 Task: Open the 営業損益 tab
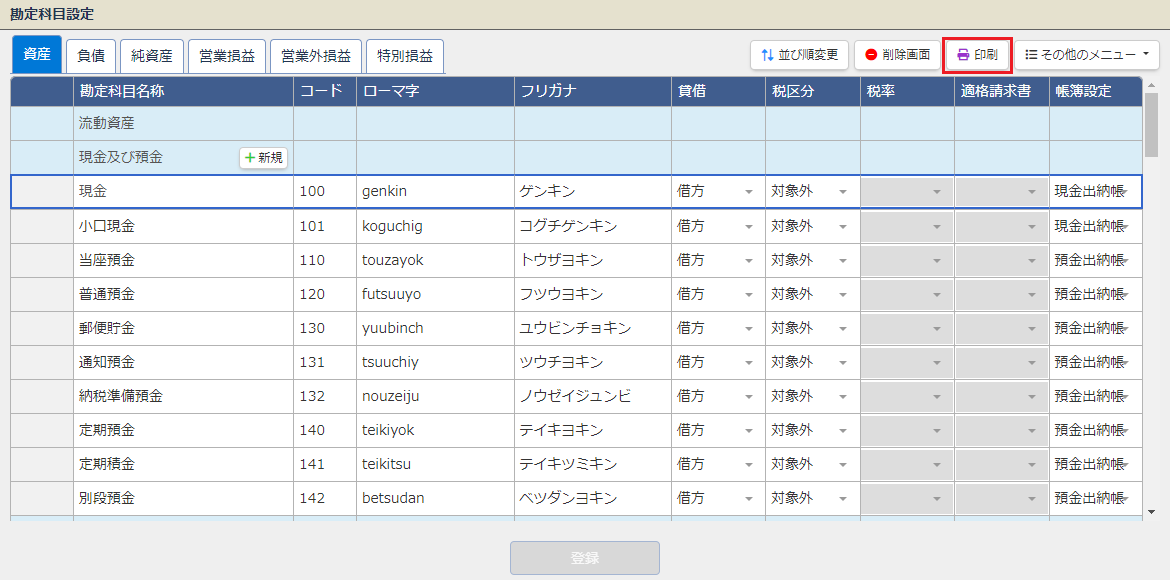click(x=226, y=57)
